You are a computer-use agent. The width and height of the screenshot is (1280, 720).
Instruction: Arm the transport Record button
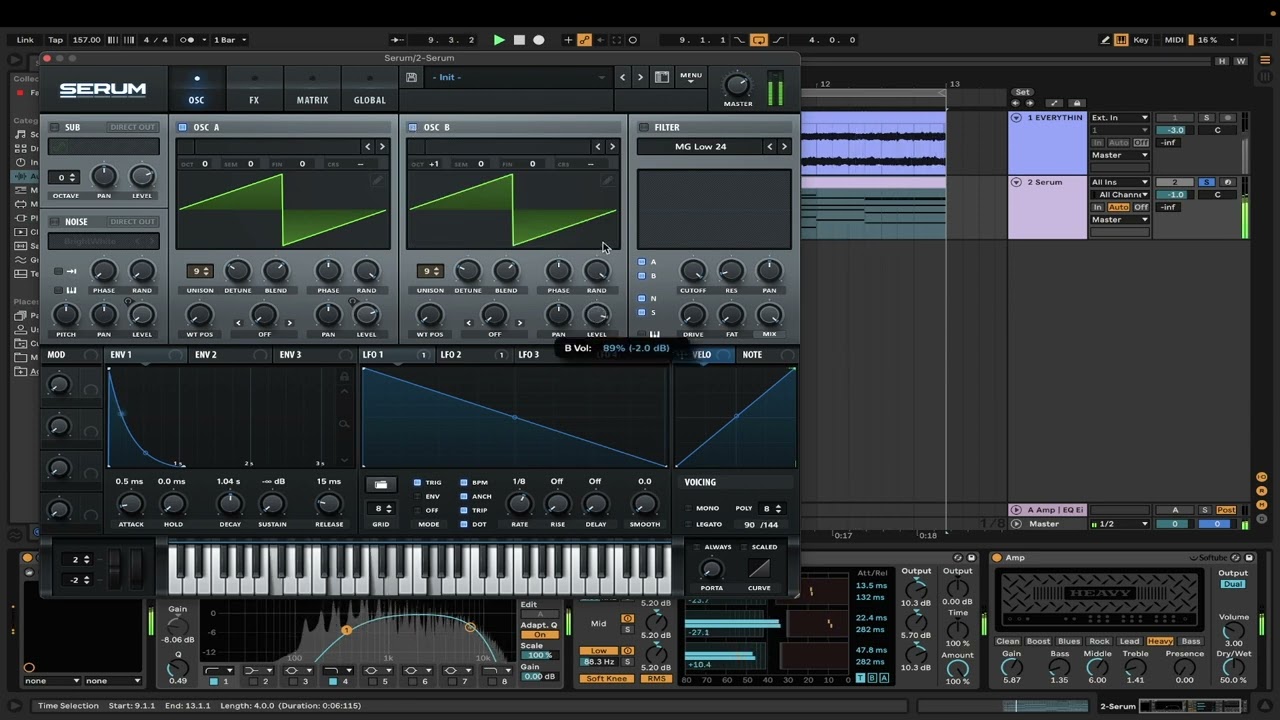[x=539, y=40]
